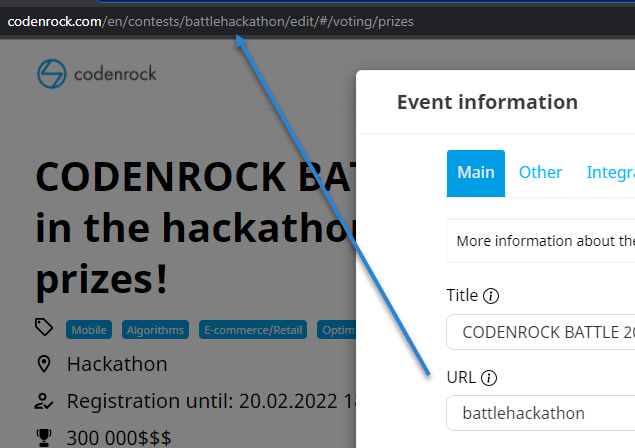Select the E-commerce/Retail tag badge
The width and height of the screenshot is (635, 448).
[x=253, y=330]
